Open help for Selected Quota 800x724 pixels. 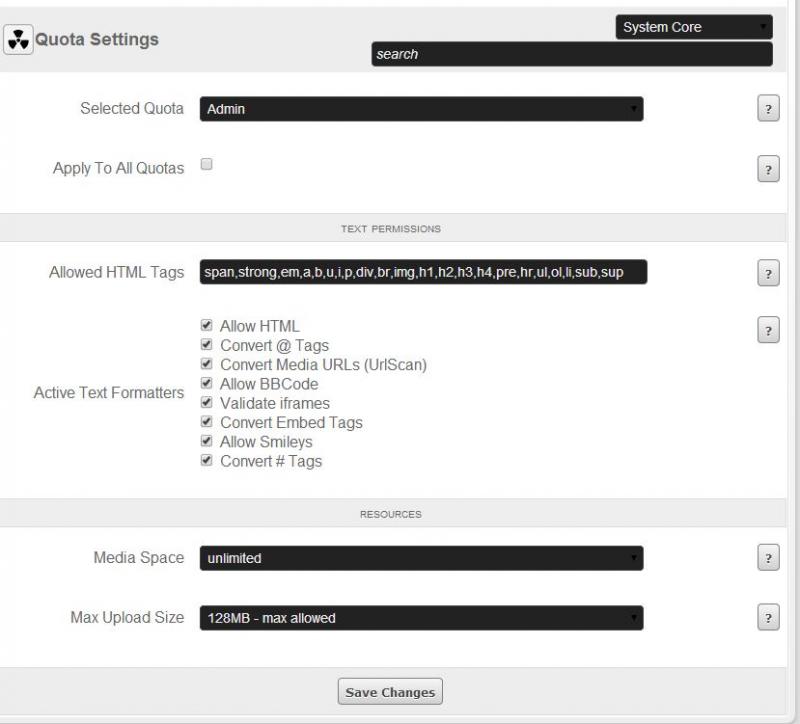768,110
